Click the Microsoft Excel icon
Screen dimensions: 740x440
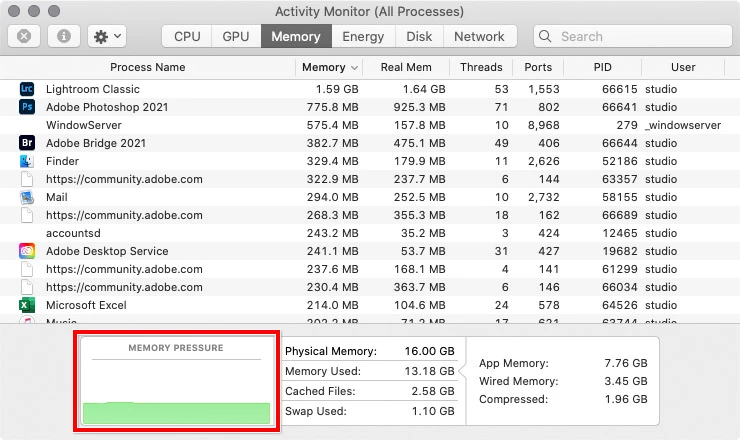coord(27,305)
